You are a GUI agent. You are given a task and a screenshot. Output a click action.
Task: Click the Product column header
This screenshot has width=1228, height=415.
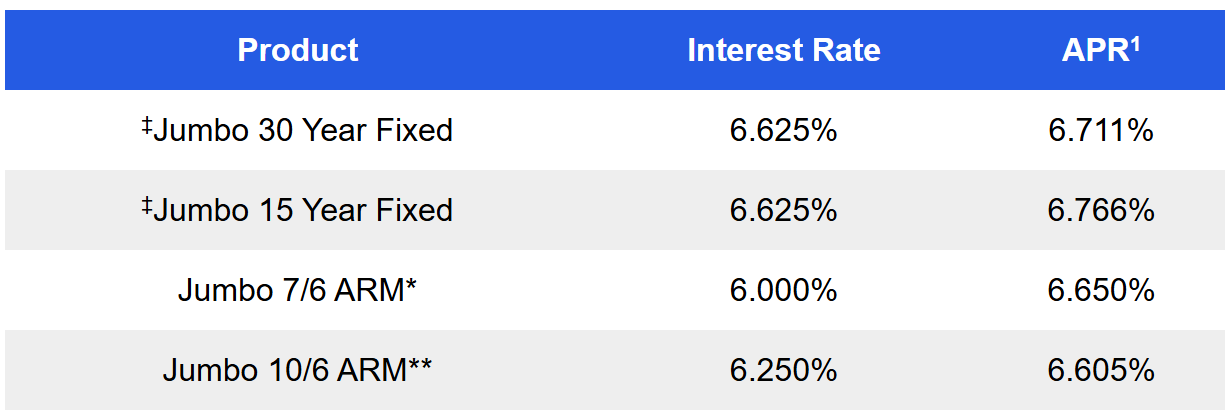(x=298, y=50)
